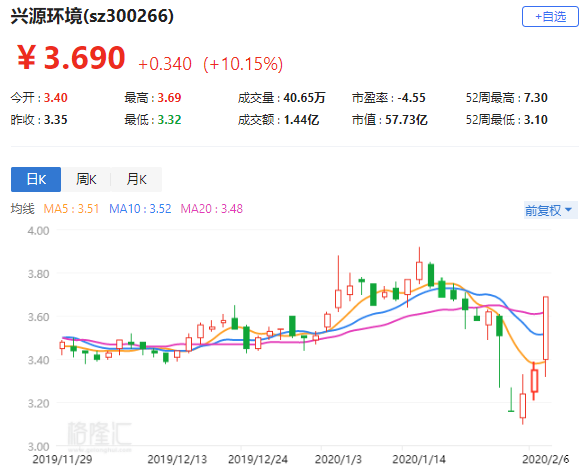580x470 pixels.
Task: Click the 2020/1/14 date axis label
Action: (419, 459)
